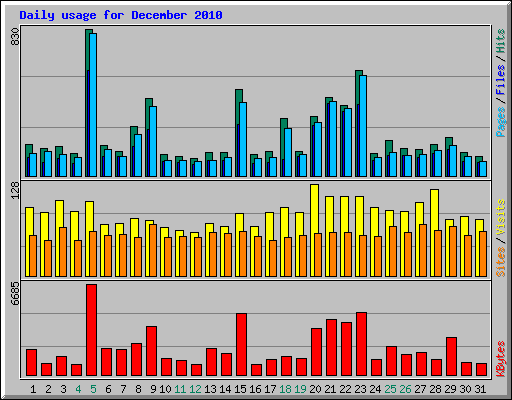The image size is (512, 400).
Task: Click green weekend day 19 label
Action: tap(300, 389)
